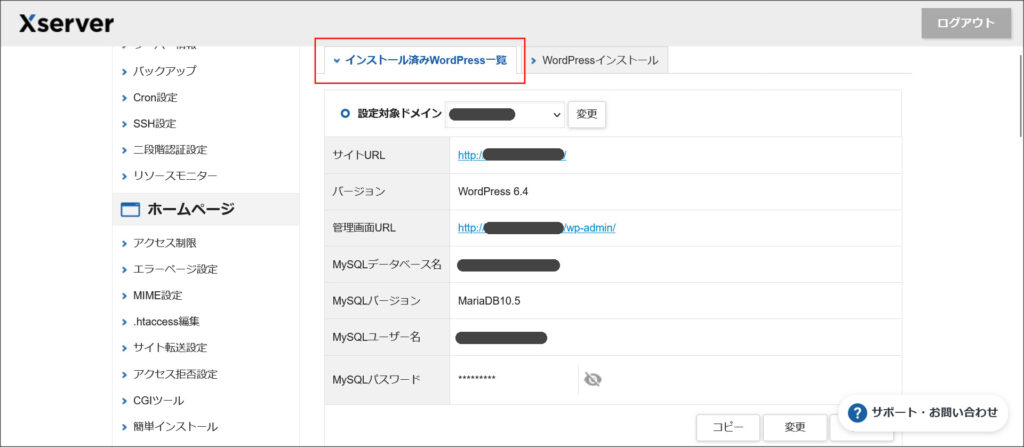Toggle MySQL password visibility eye icon

point(592,379)
